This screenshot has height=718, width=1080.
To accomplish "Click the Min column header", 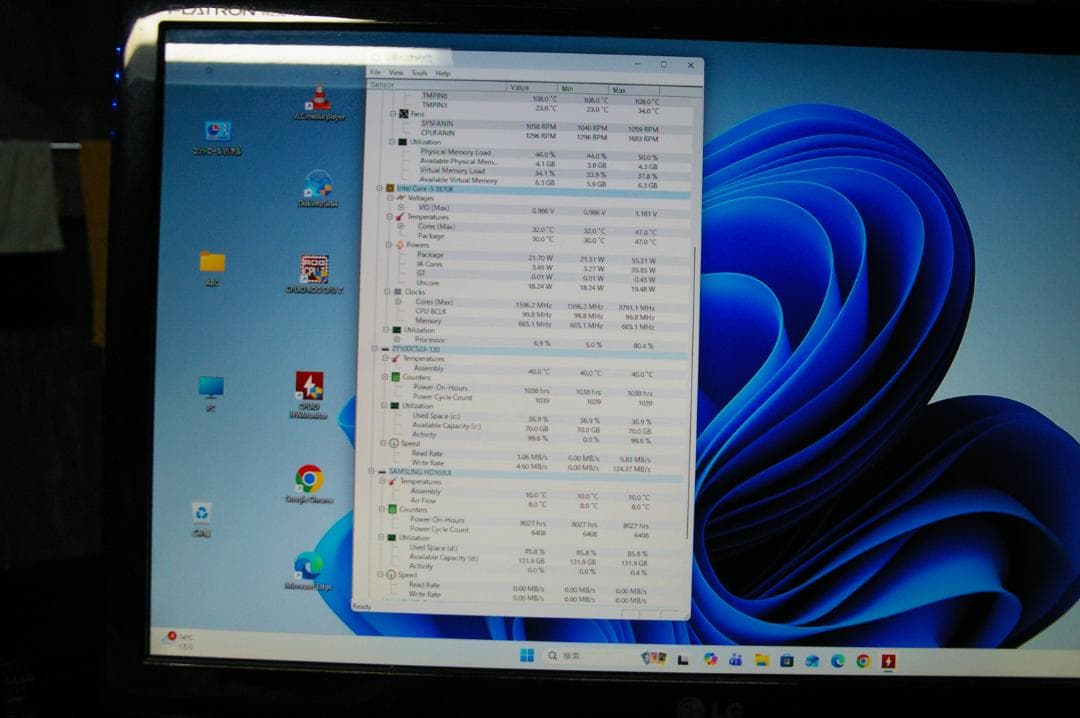I will [583, 89].
